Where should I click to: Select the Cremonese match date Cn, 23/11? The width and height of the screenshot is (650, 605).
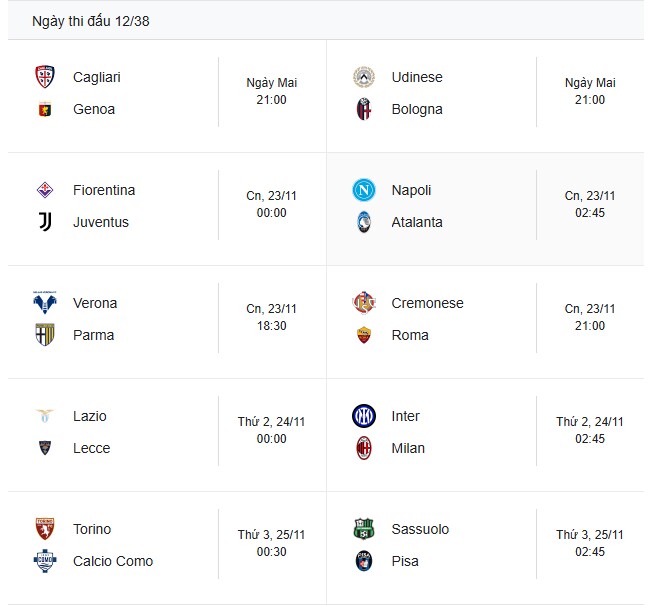[x=590, y=309]
